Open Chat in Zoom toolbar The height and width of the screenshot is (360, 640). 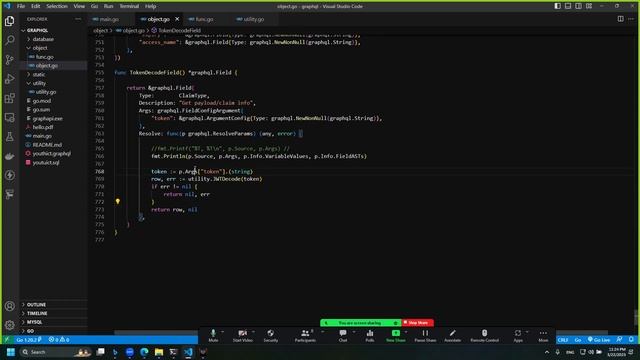click(343, 336)
